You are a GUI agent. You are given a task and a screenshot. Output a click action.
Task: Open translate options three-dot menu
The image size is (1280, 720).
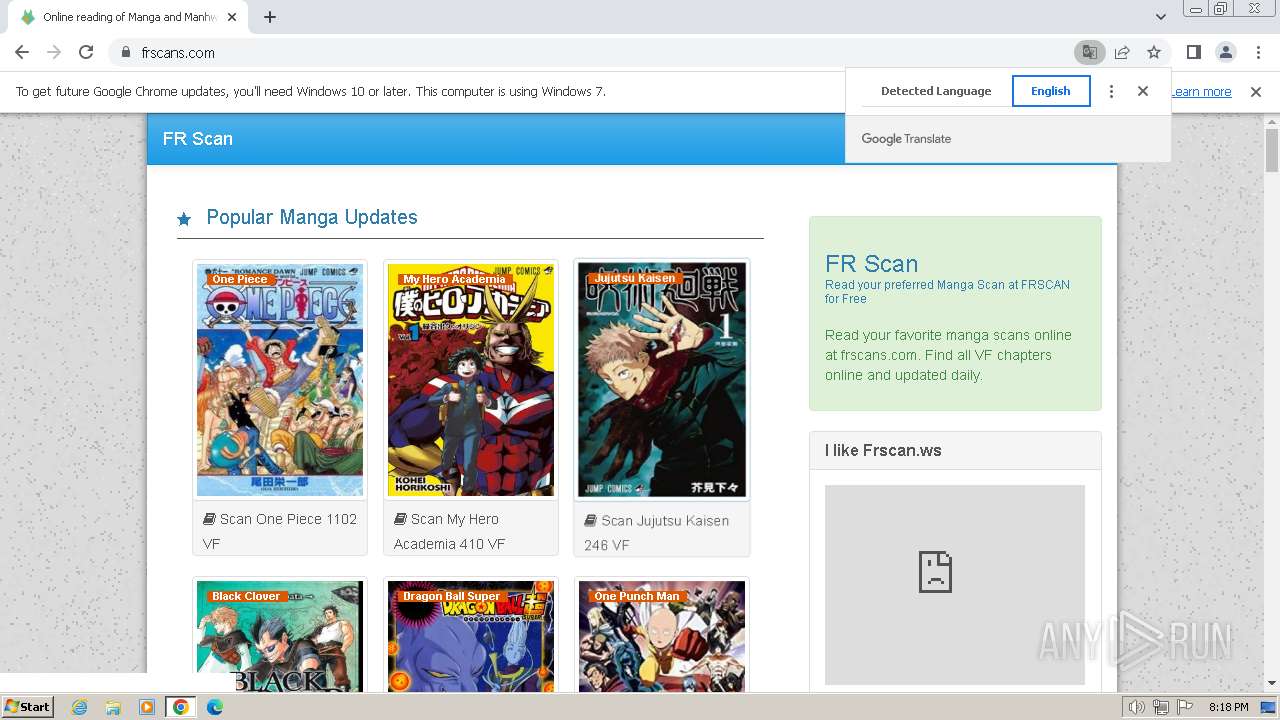(x=1111, y=91)
